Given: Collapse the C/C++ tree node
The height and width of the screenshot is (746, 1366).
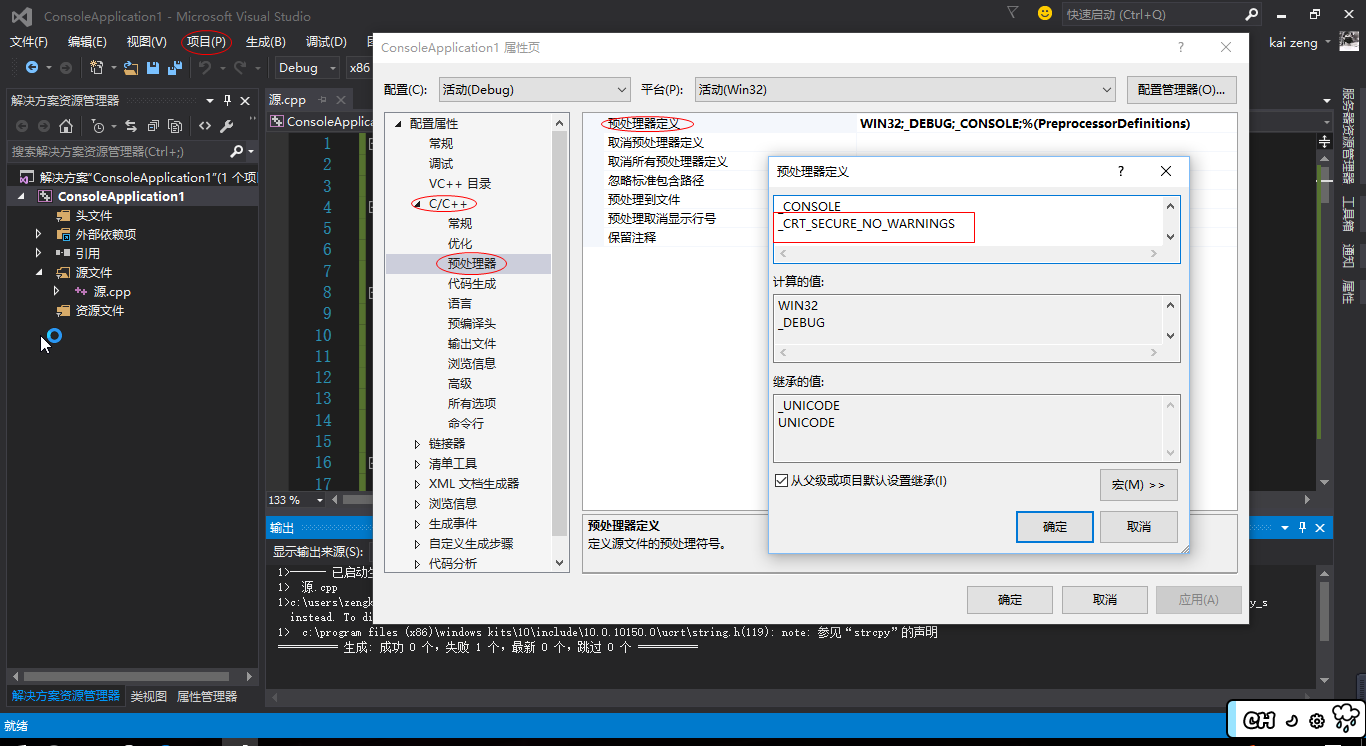Looking at the screenshot, I should (x=418, y=204).
